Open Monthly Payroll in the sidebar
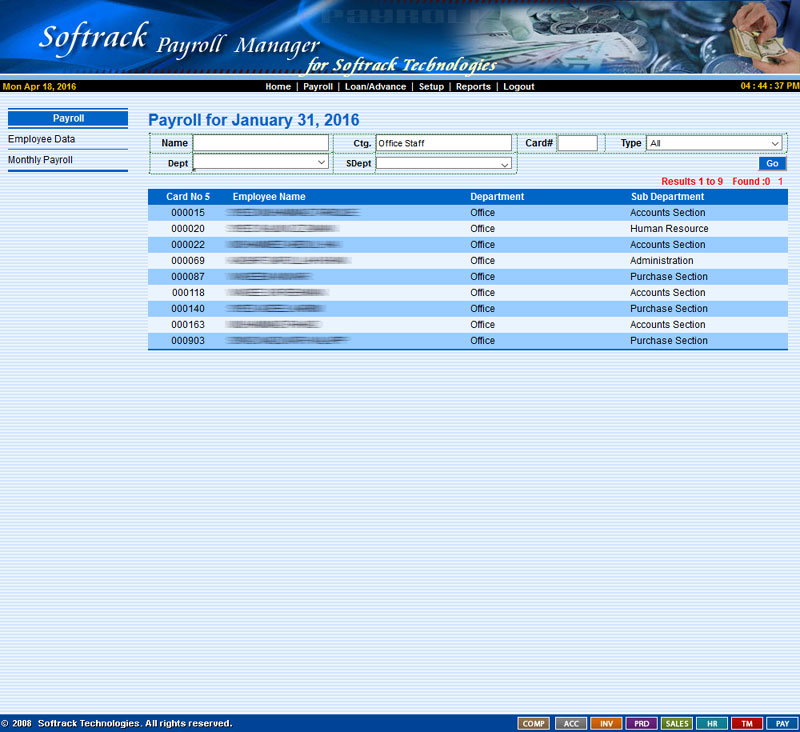 tap(40, 160)
